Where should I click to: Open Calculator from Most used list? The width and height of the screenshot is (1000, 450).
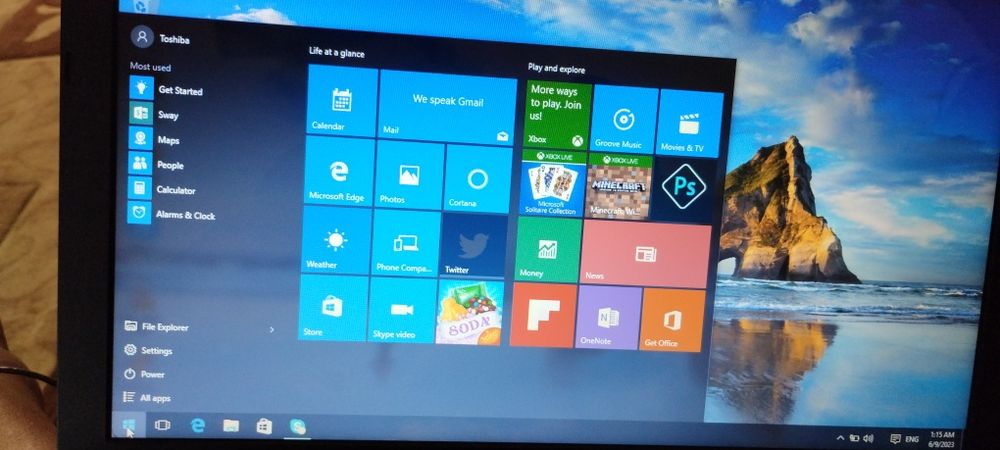(162, 189)
